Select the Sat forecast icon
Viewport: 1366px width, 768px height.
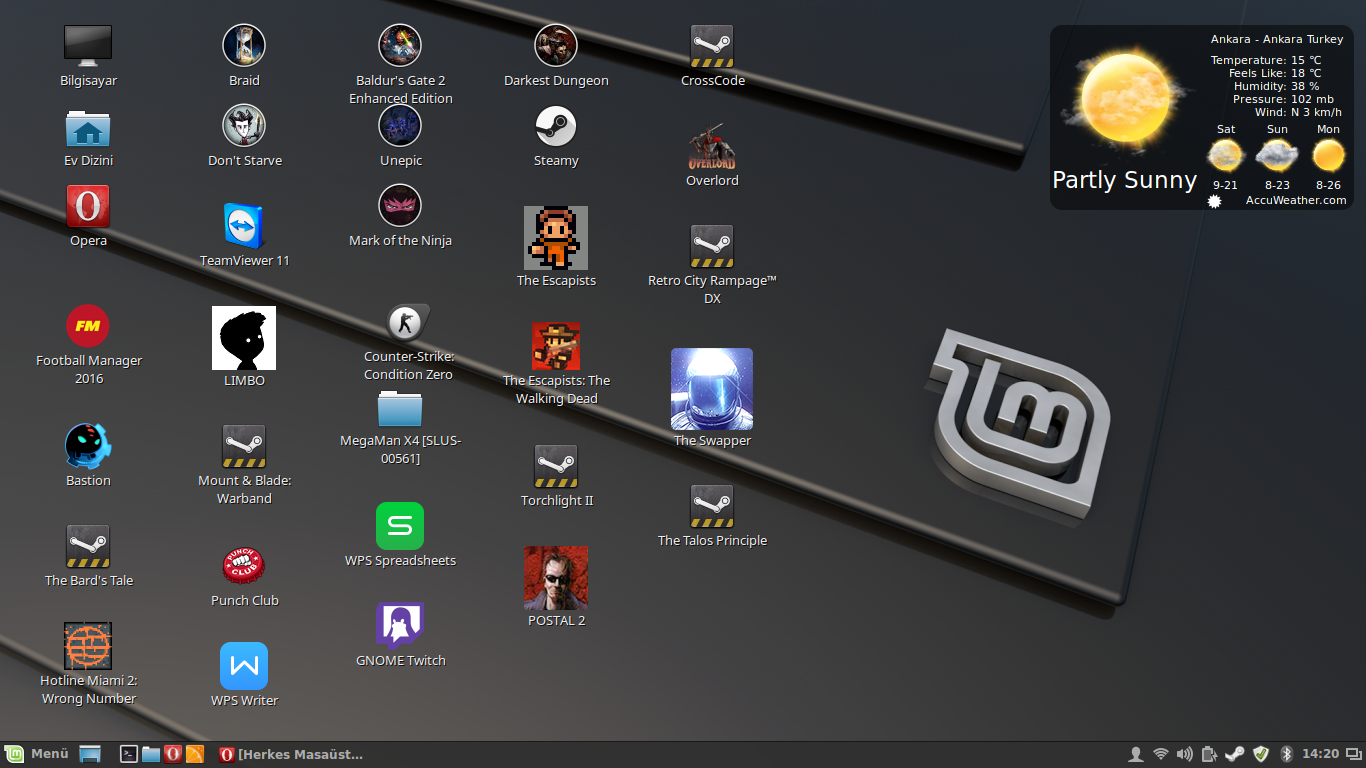tap(1226, 155)
